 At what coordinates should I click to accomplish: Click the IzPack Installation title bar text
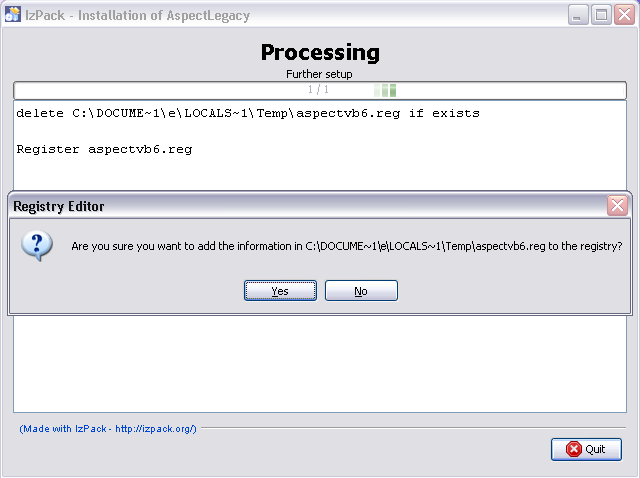[137, 16]
